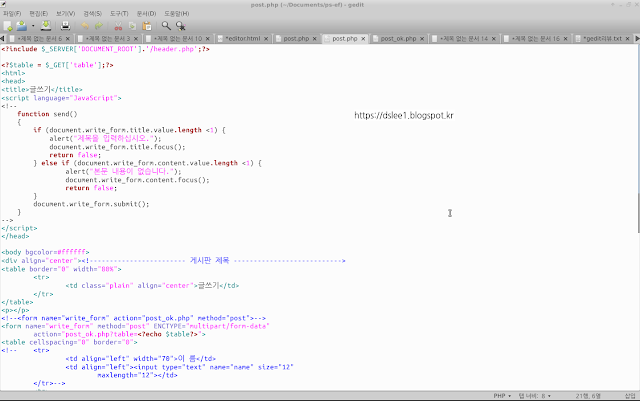Open the 도구(T) menu
Viewport: 640px width, 401px height.
[119, 13]
